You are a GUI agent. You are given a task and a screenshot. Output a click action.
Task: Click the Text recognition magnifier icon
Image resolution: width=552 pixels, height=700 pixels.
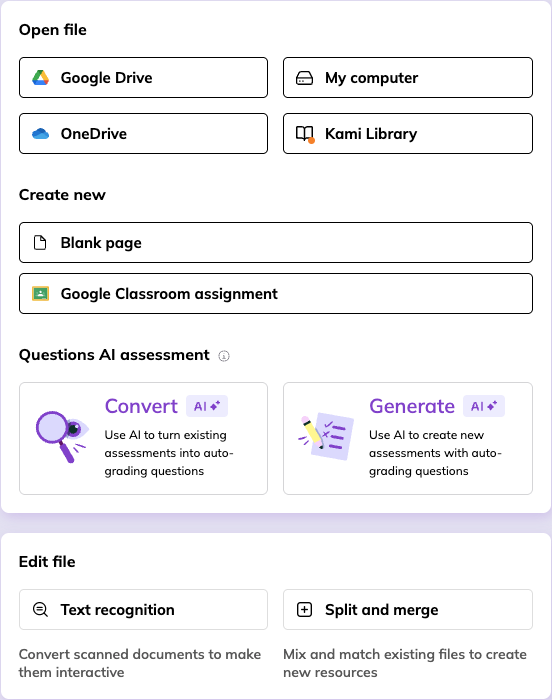40,609
